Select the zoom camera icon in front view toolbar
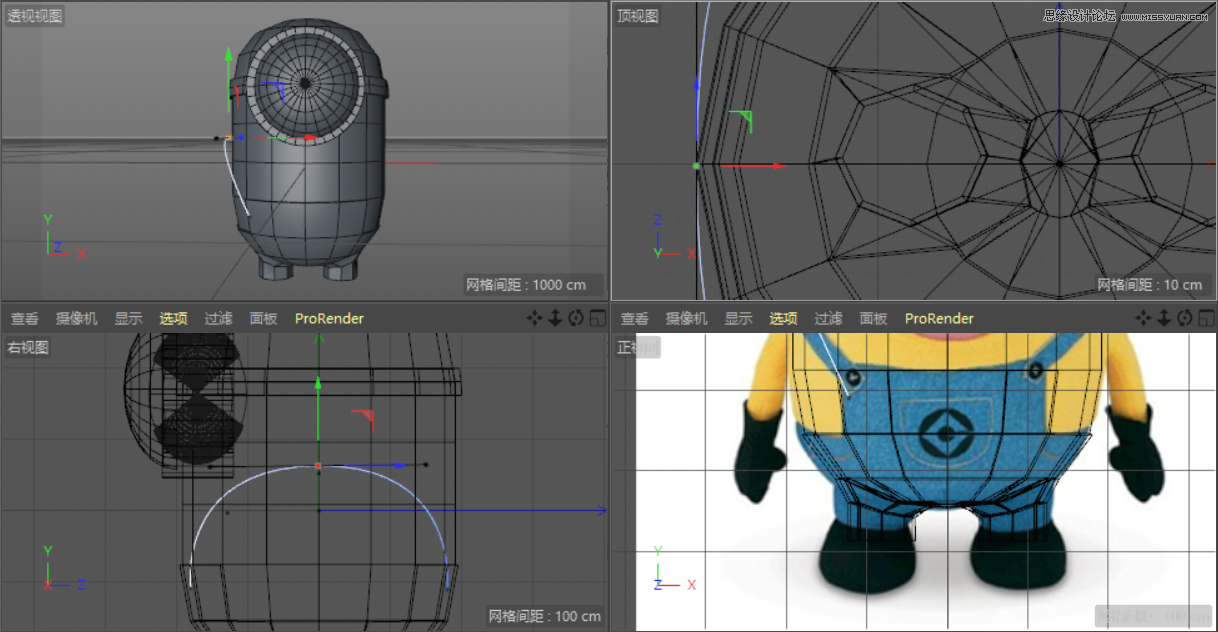 point(1164,318)
